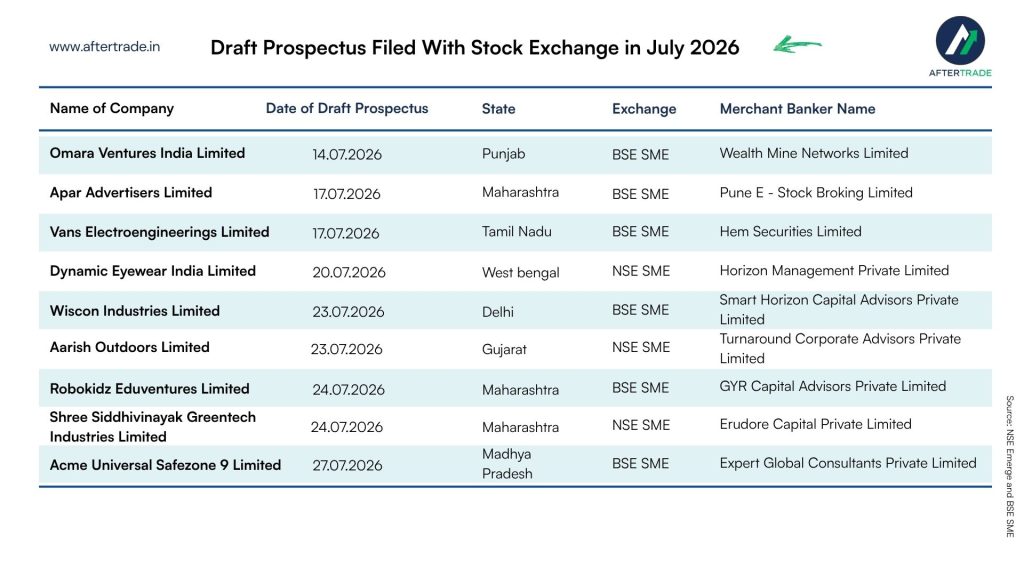Click the Exchange column header
Viewport: 1024px width, 576px height.
pos(644,109)
